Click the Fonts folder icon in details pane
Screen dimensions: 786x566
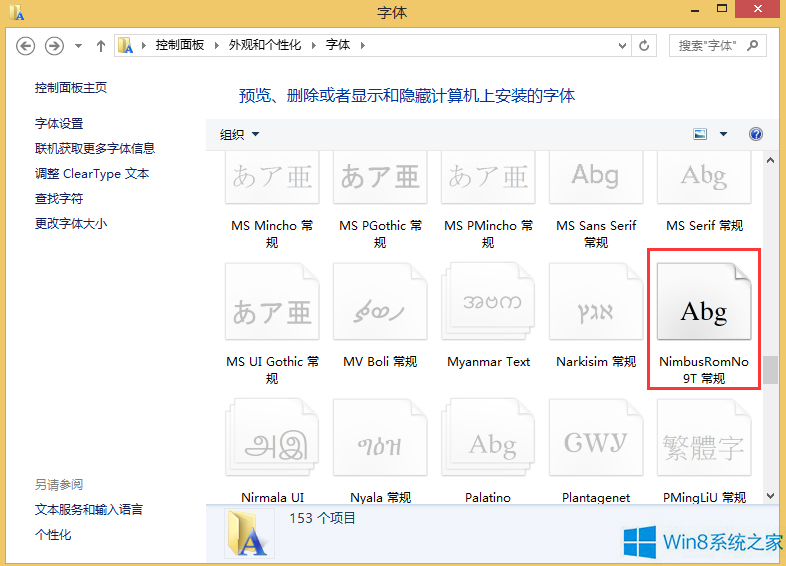(x=249, y=533)
